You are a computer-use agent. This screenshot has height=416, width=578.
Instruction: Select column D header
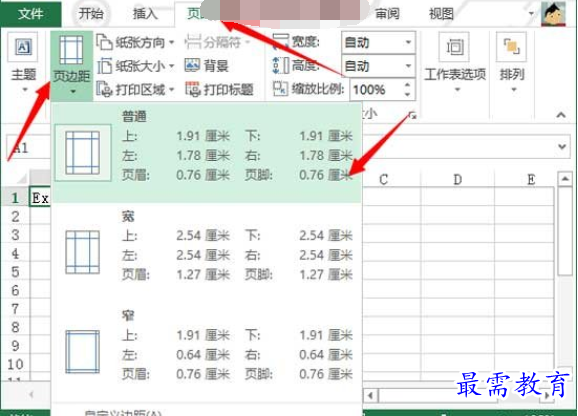coord(457,179)
